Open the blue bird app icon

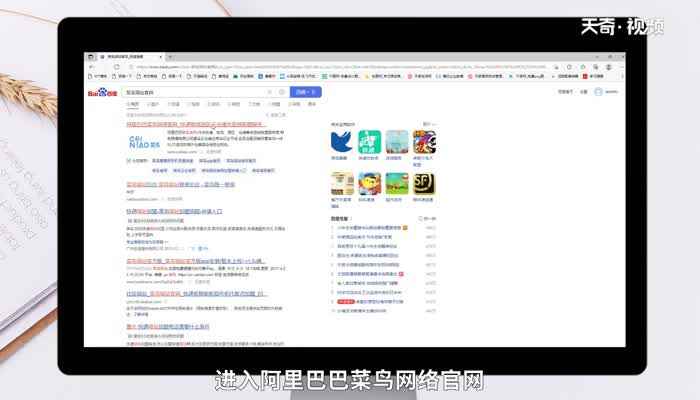tap(342, 141)
